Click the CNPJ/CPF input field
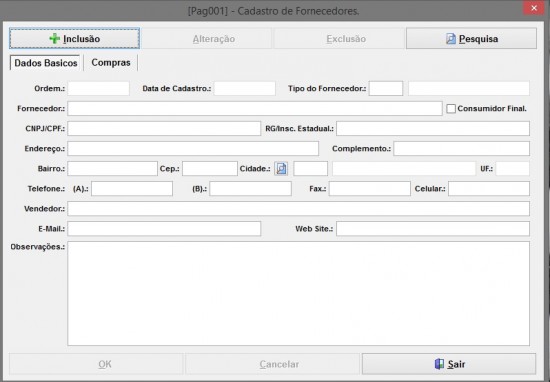550x382 pixels. click(x=164, y=128)
